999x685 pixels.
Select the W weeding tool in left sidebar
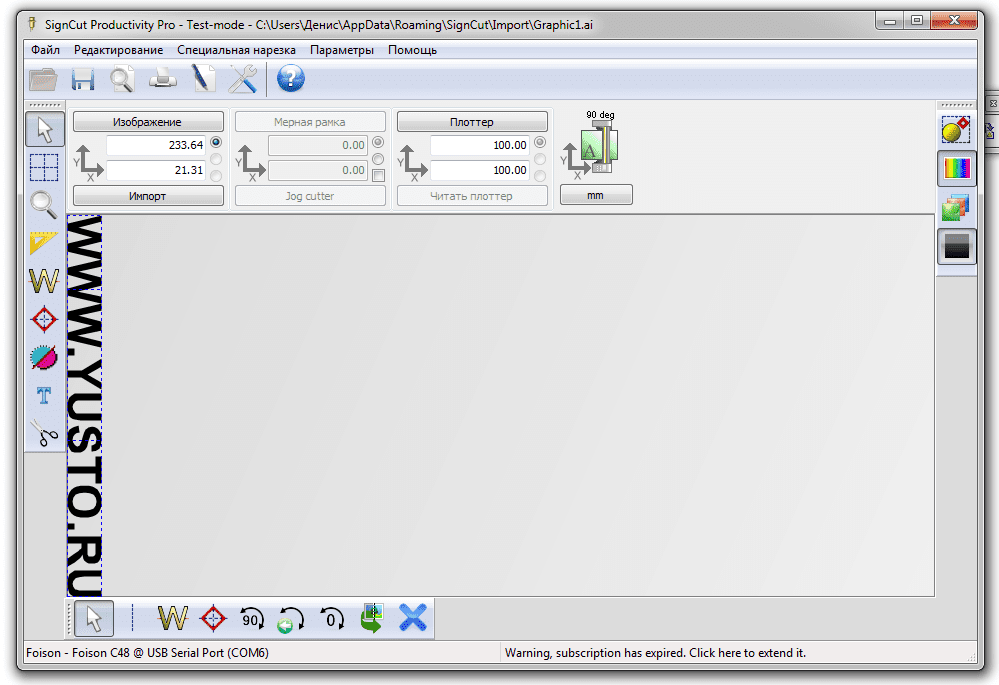(44, 280)
